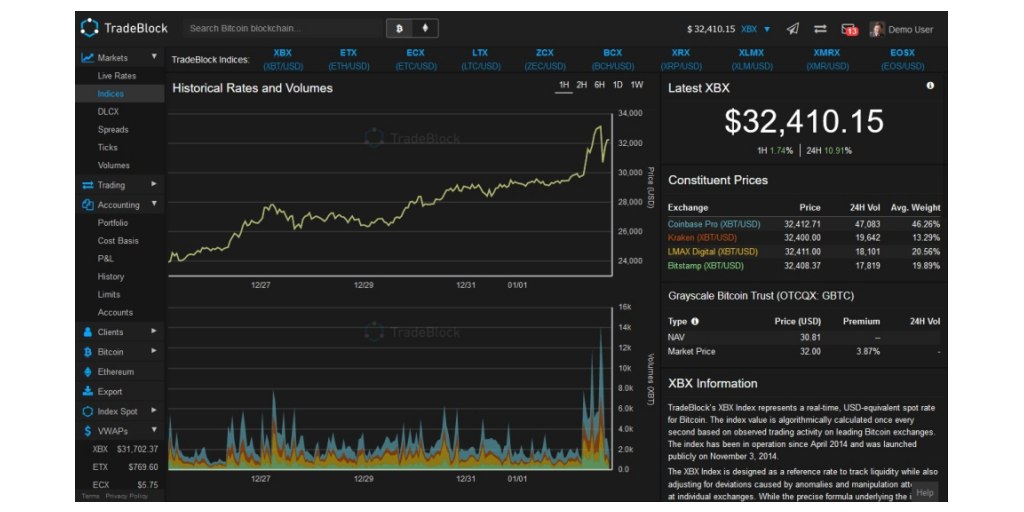Image resolution: width=1024 pixels, height=512 pixels.
Task: Click into the Search Bitcoin blockchain field
Action: coord(284,29)
